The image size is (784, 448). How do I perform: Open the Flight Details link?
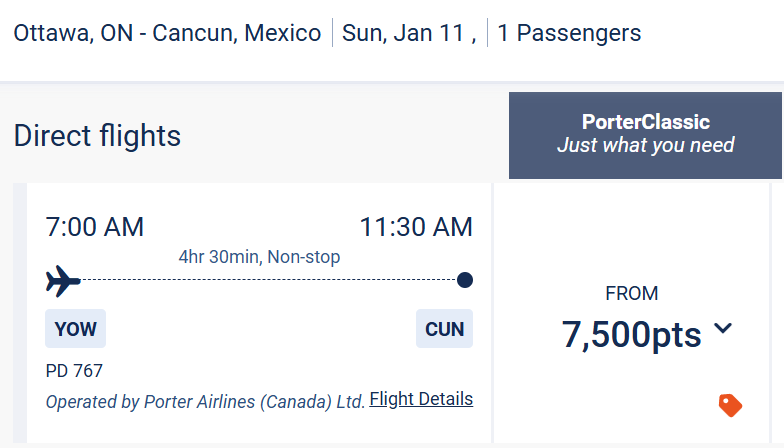(x=421, y=399)
